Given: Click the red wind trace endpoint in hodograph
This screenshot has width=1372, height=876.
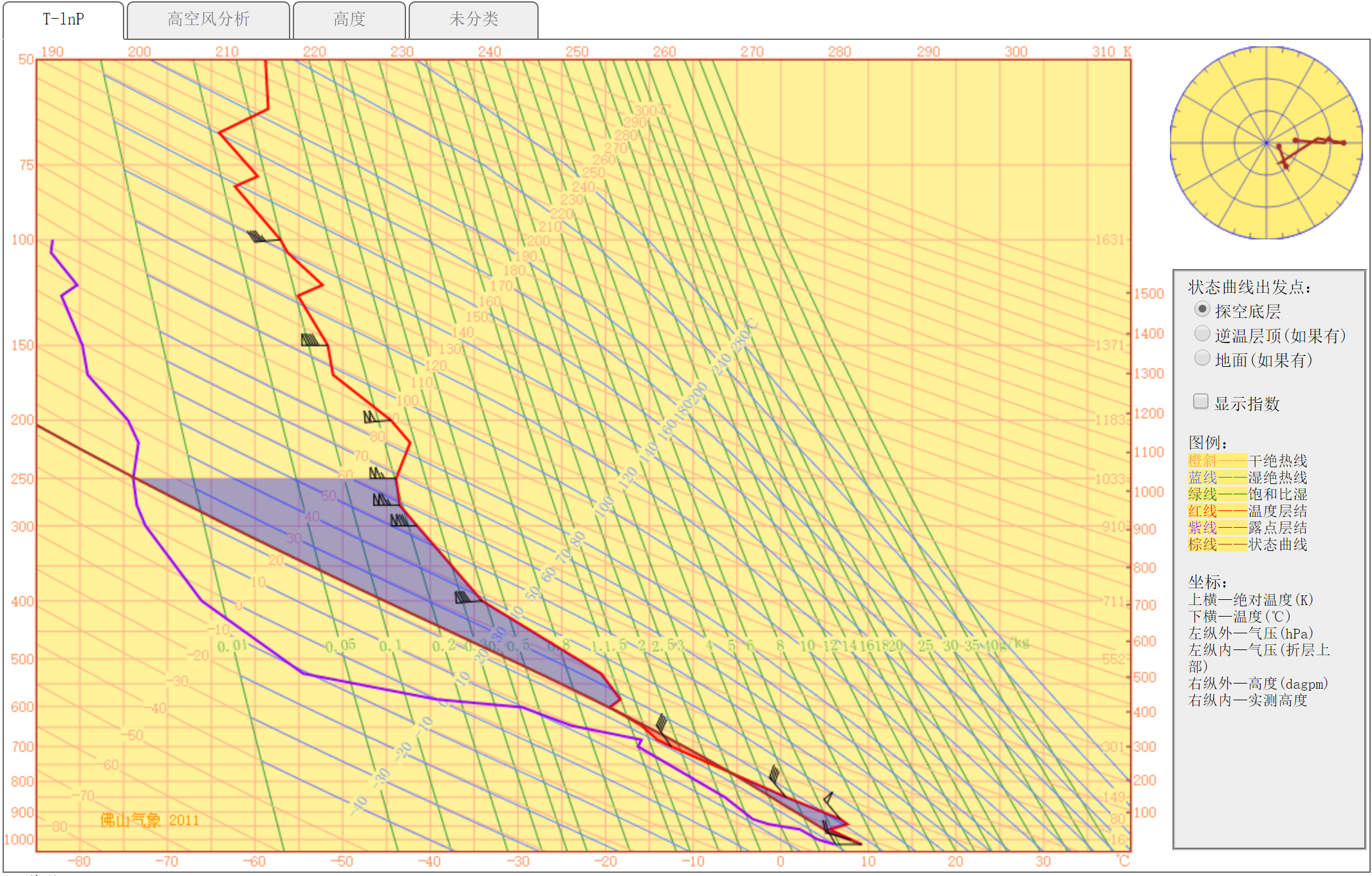Looking at the screenshot, I should [x=1343, y=142].
